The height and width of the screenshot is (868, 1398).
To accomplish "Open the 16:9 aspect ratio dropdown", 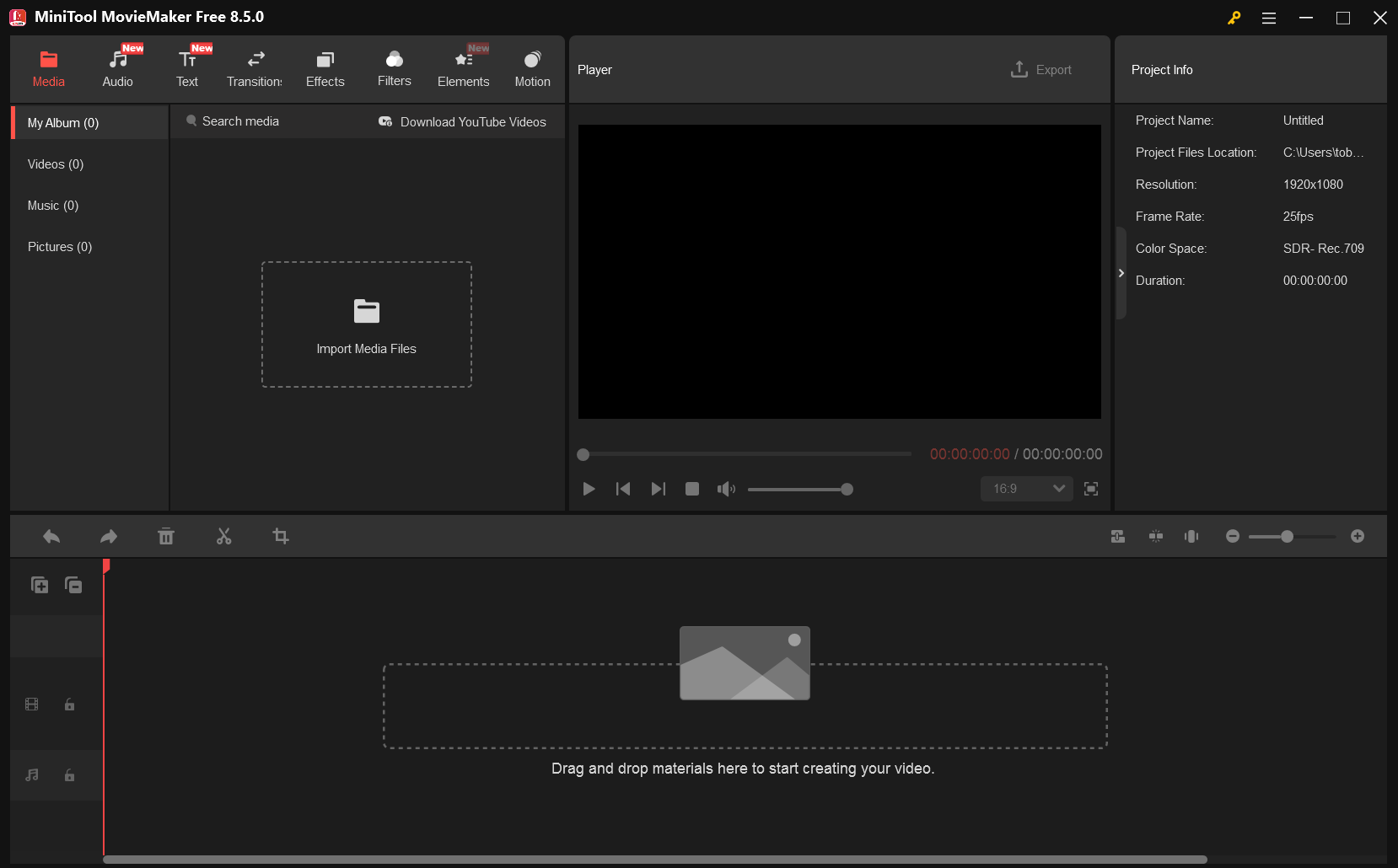I will click(x=1026, y=489).
